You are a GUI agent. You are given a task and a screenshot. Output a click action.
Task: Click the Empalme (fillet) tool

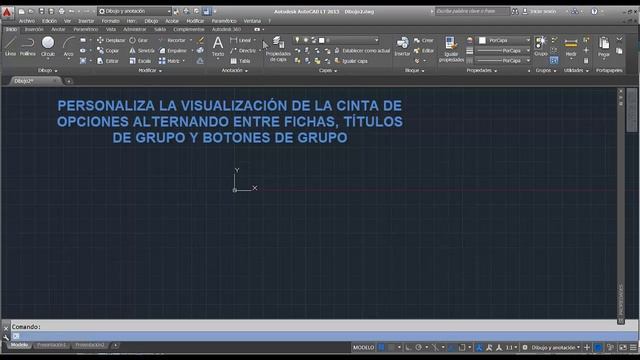[173, 51]
